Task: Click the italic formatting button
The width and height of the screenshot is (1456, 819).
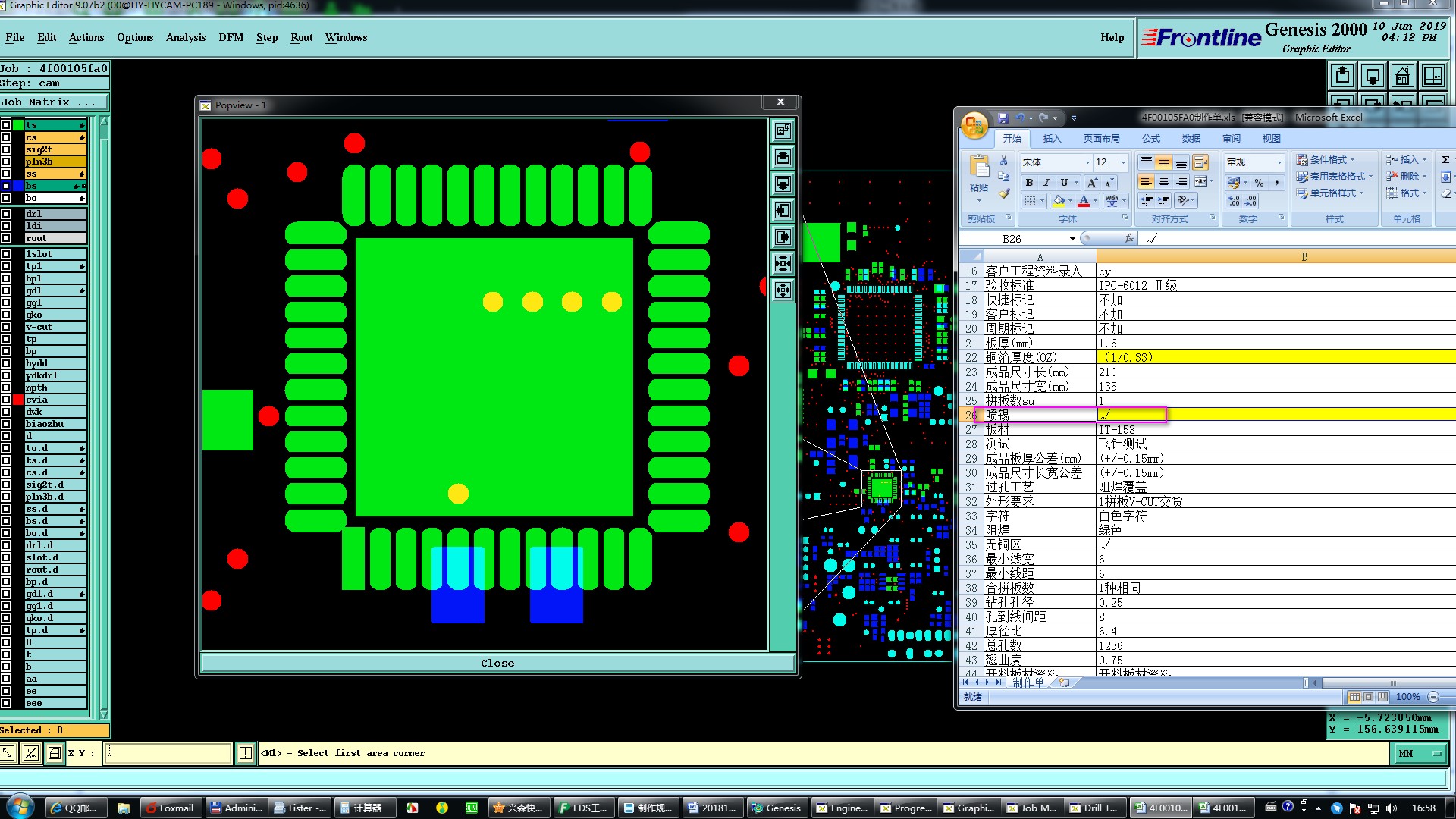Action: (x=1046, y=183)
